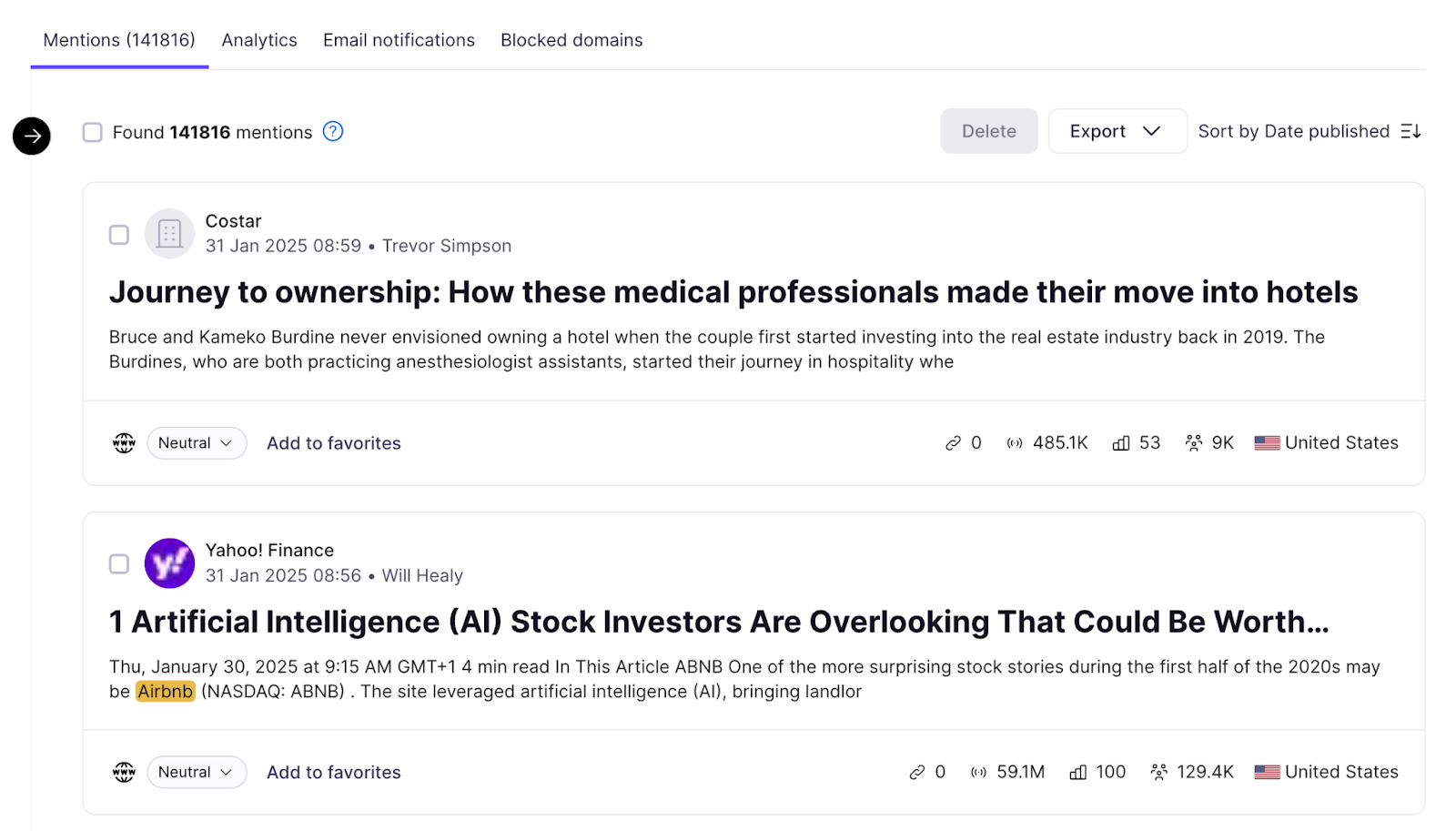Click the social interactions icon showing 129.4K
The height and width of the screenshot is (831, 1456).
[1159, 771]
